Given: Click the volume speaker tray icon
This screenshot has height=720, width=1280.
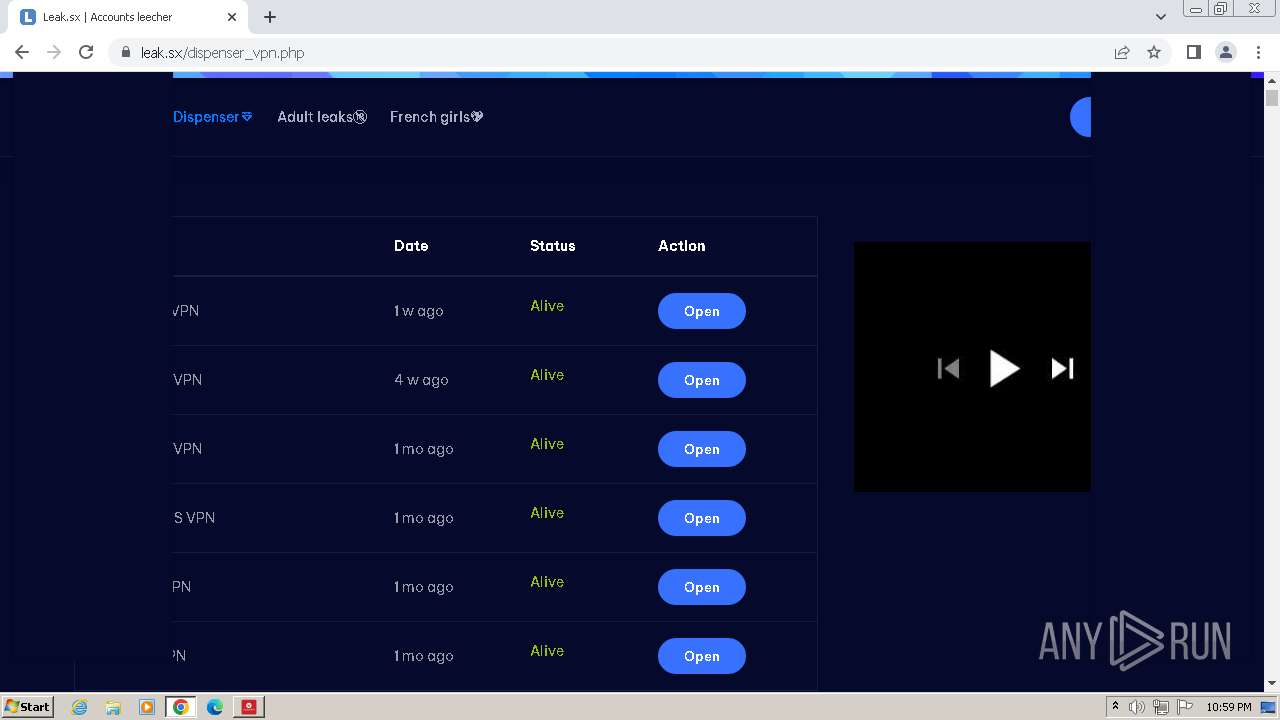Looking at the screenshot, I should click(1137, 707).
